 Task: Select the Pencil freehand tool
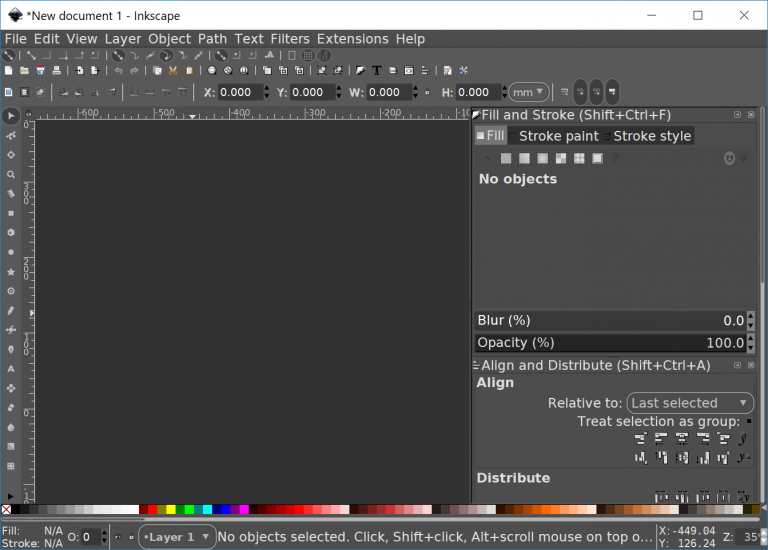click(11, 310)
